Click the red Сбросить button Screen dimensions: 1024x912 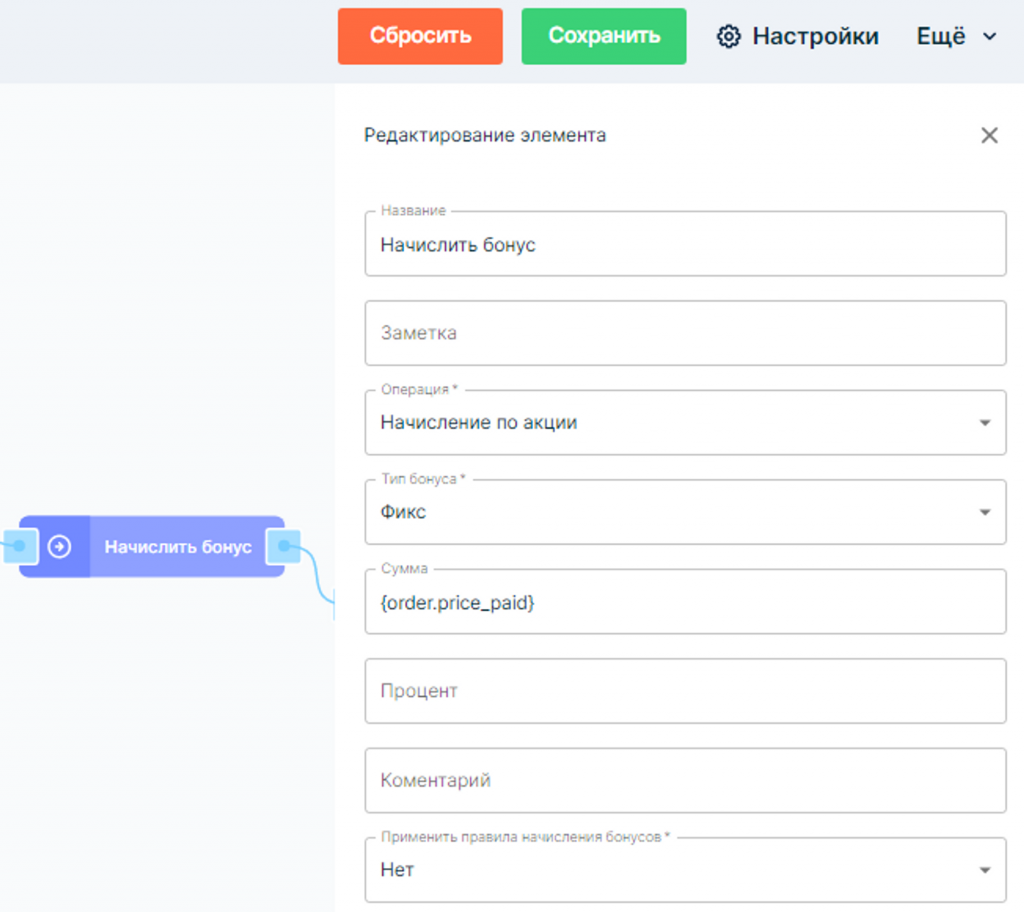click(420, 36)
